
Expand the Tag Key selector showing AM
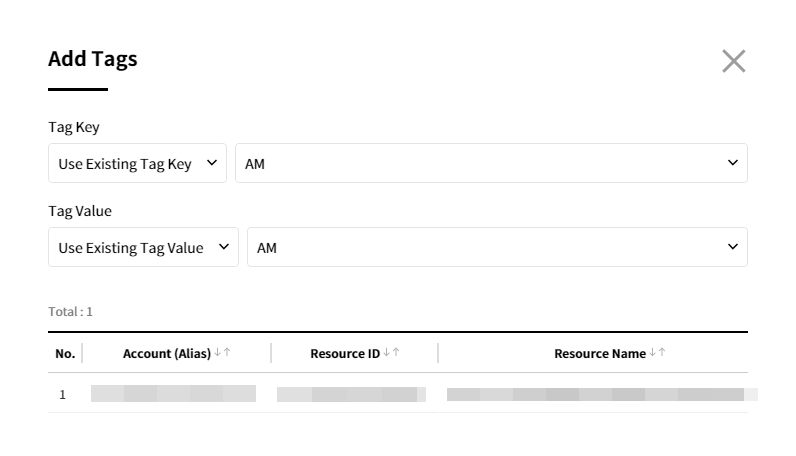tap(491, 164)
